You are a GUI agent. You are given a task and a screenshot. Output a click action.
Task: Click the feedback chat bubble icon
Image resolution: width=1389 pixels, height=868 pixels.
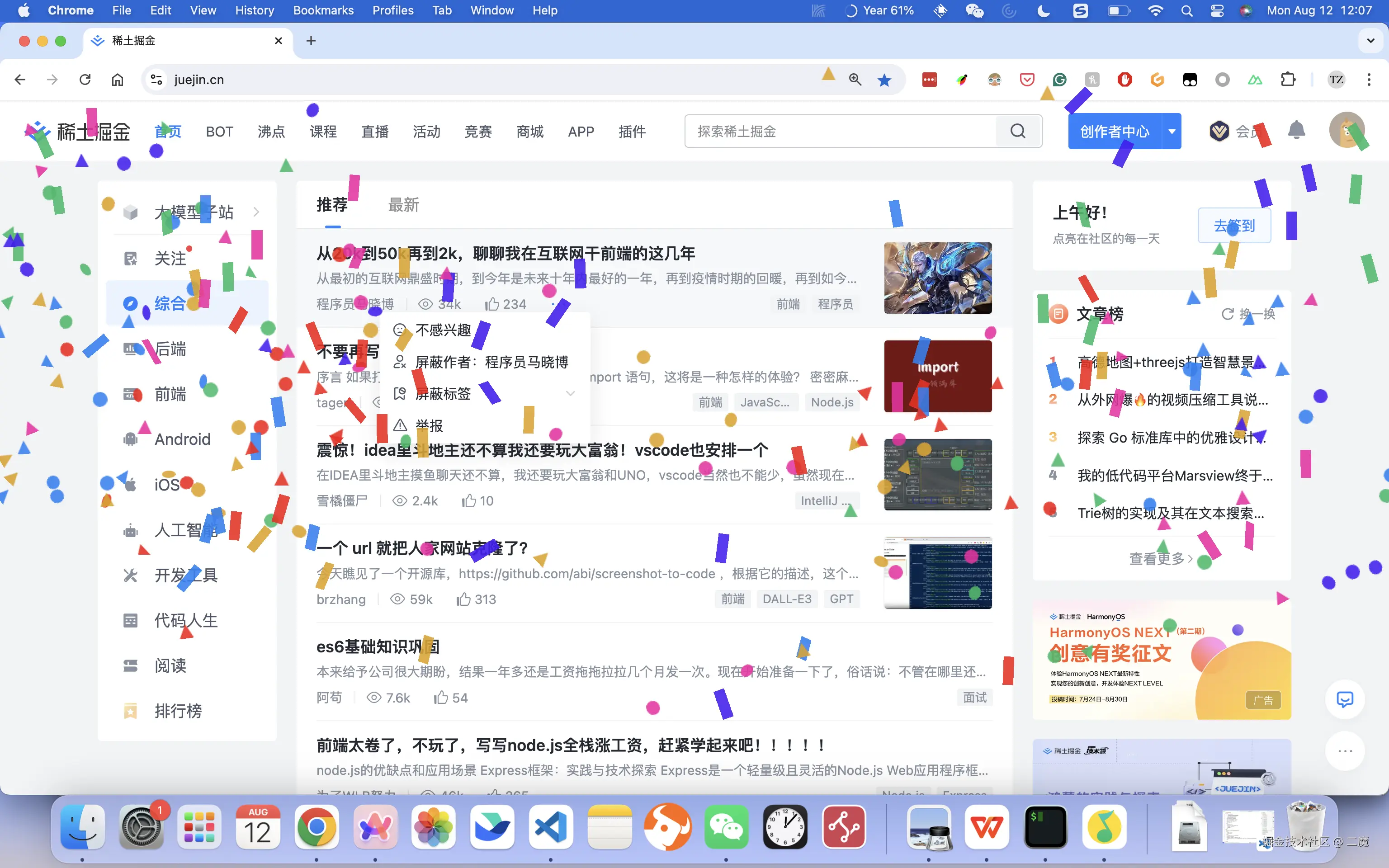(x=1346, y=699)
